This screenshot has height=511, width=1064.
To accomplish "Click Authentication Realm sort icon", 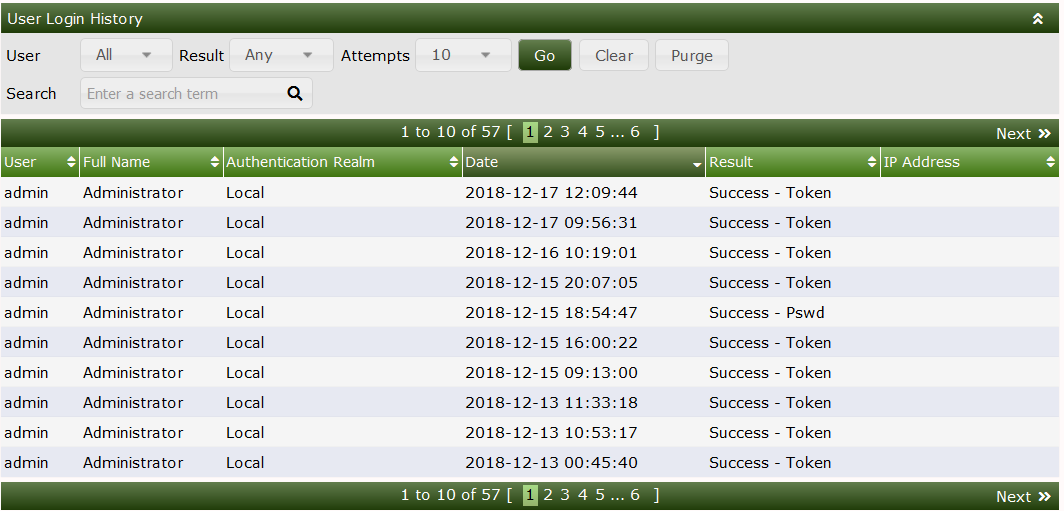I will (454, 162).
